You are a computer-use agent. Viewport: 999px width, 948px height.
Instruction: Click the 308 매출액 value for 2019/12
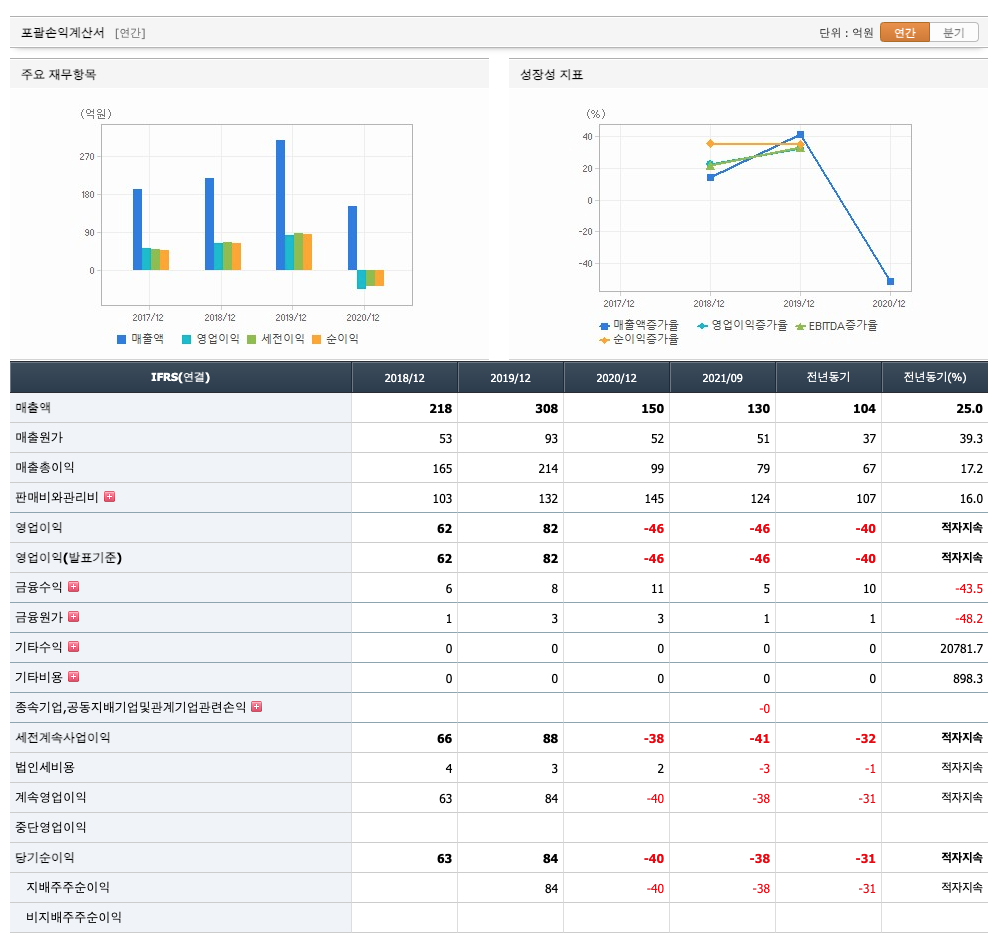click(x=546, y=408)
